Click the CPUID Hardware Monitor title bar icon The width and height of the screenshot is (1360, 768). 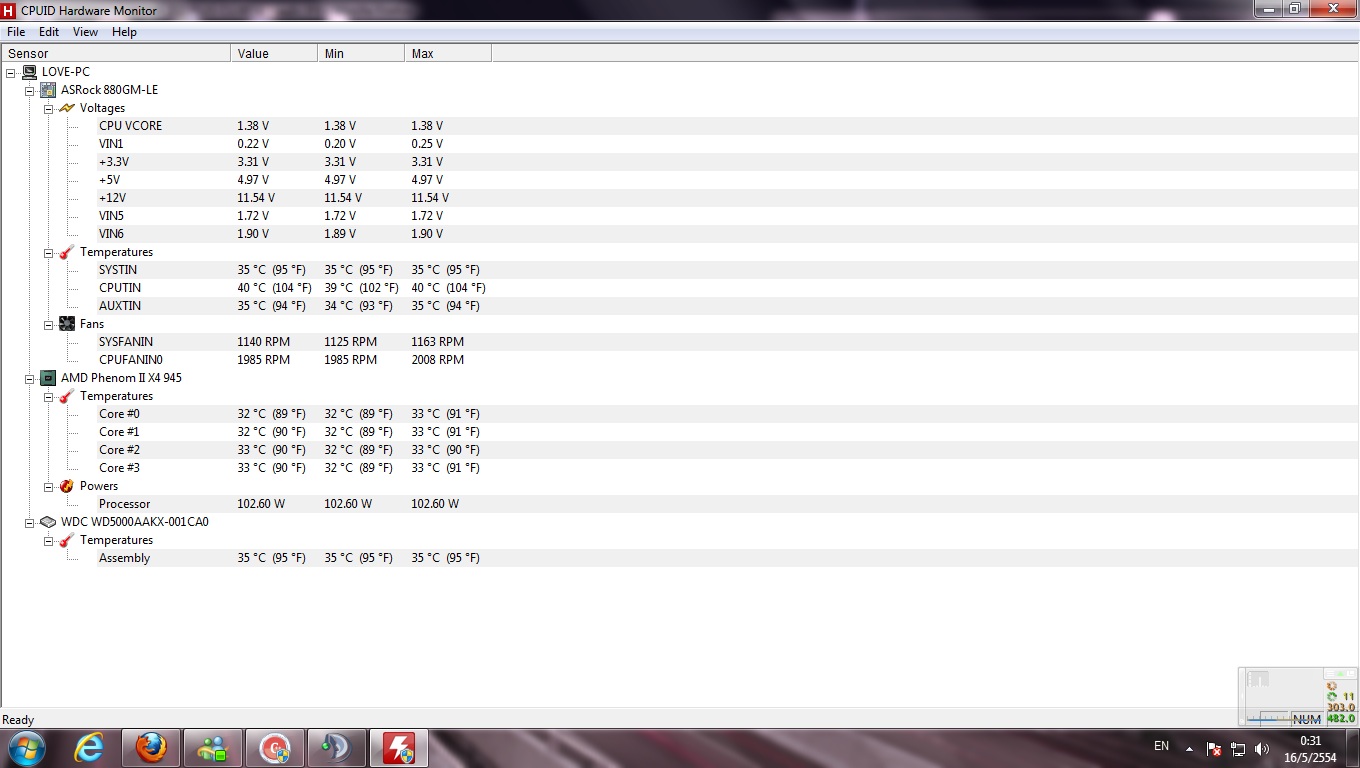[x=9, y=10]
